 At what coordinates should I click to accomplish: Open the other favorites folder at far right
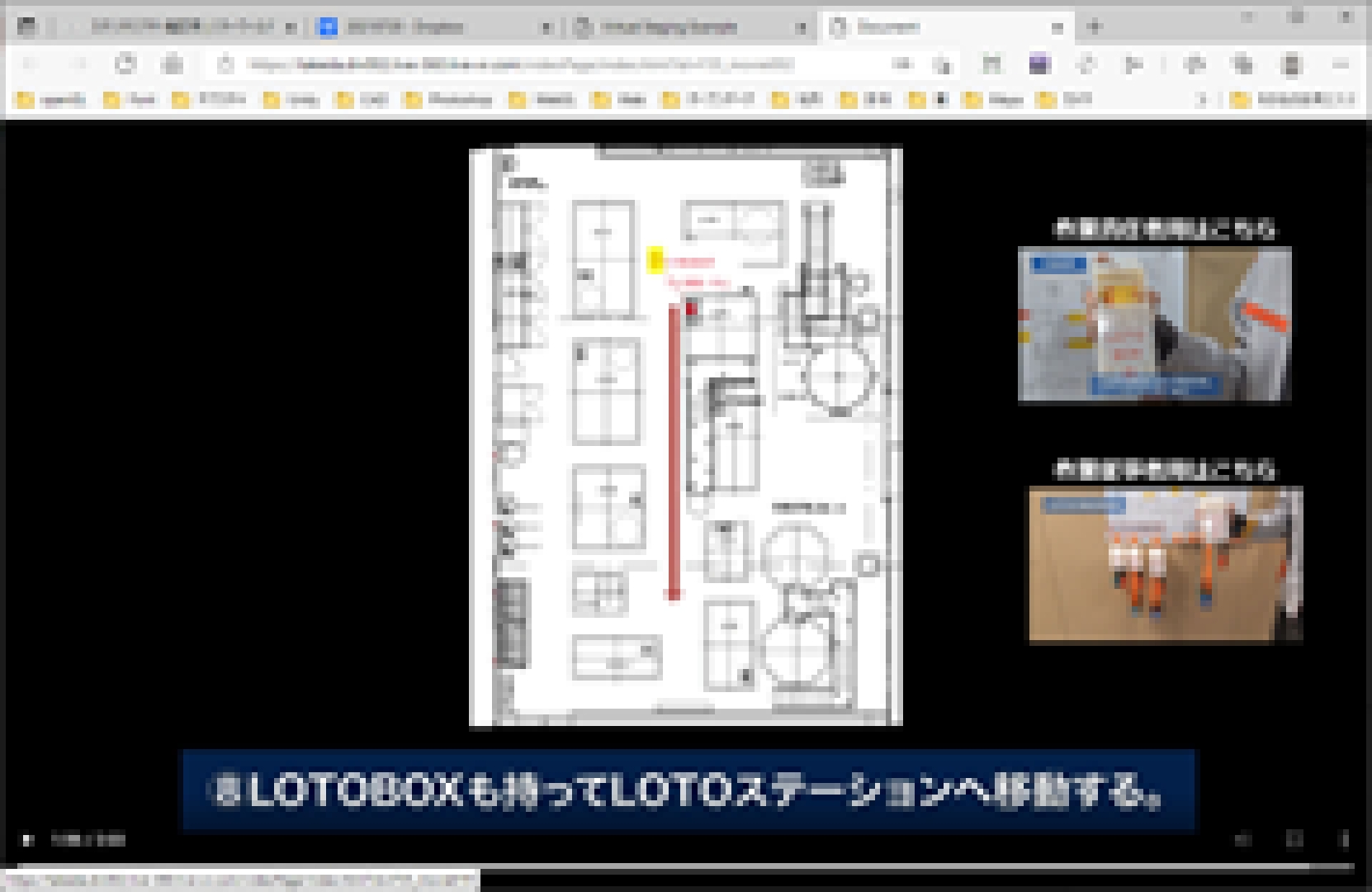point(1293,100)
